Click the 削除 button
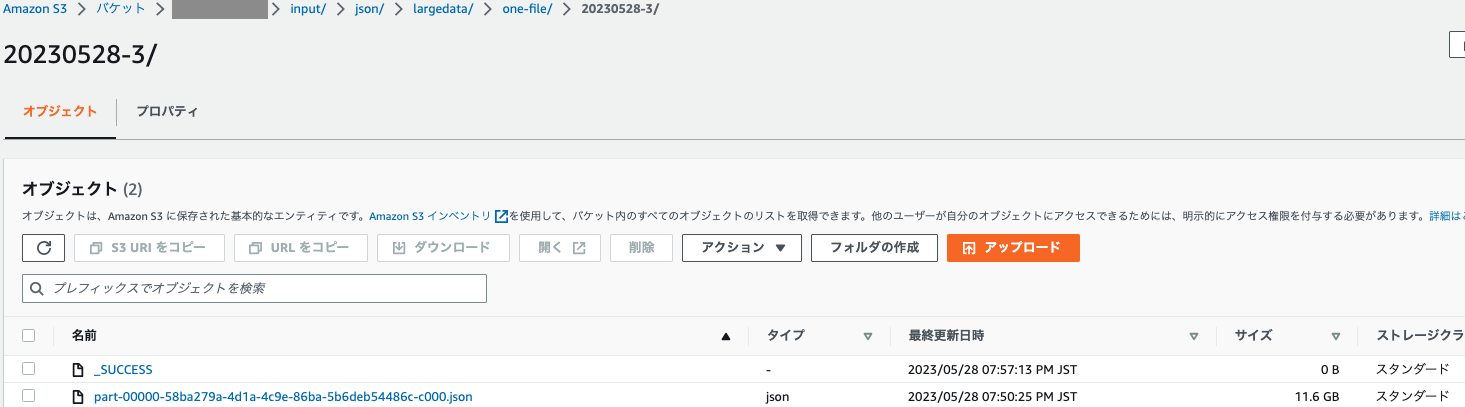 (641, 248)
